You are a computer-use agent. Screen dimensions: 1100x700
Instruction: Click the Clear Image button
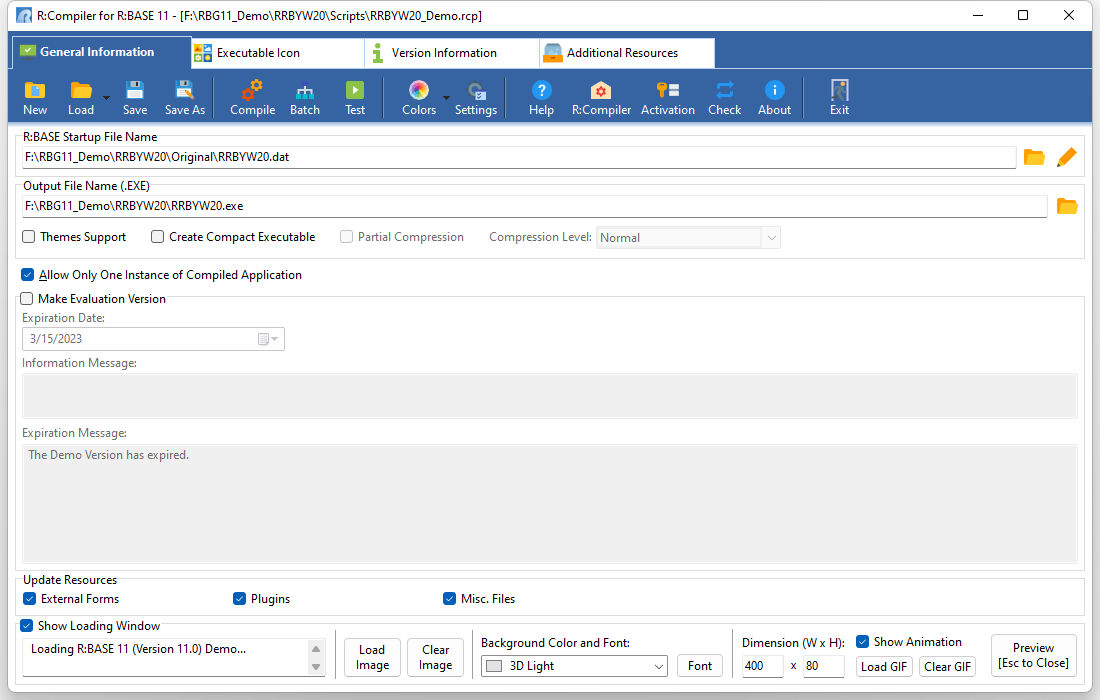coord(436,658)
